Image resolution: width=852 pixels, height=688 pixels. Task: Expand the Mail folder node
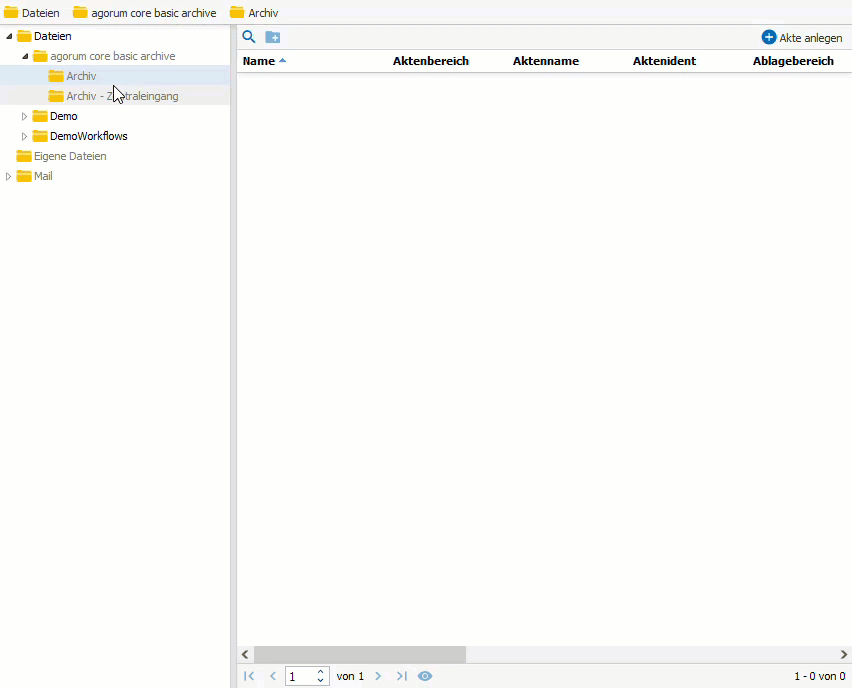click(9, 176)
